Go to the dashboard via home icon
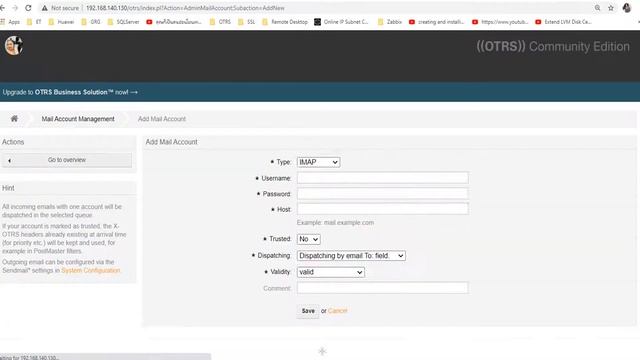 pyautogui.click(x=14, y=118)
